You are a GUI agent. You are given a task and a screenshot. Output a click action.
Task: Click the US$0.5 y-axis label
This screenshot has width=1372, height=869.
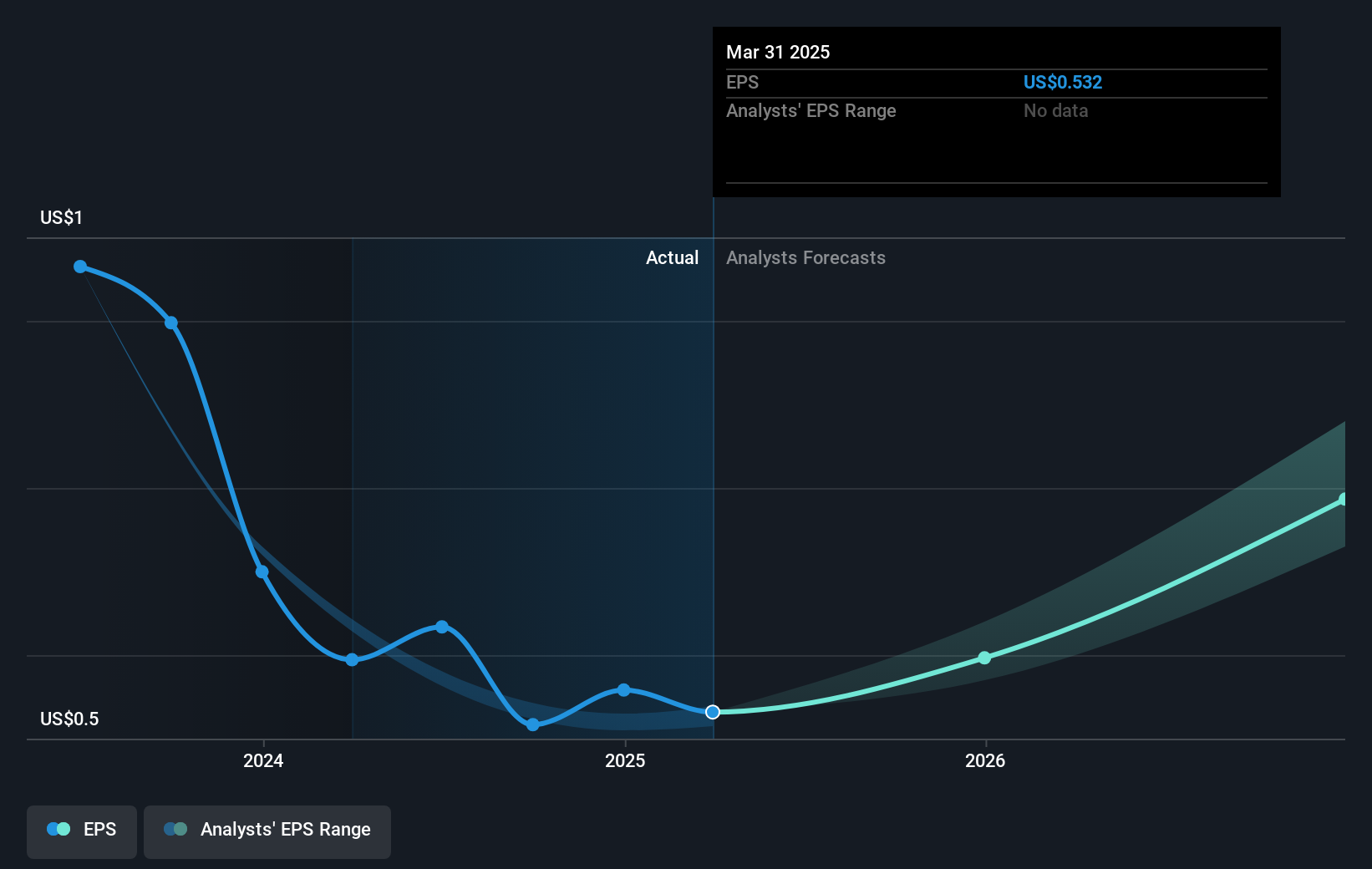[x=69, y=719]
